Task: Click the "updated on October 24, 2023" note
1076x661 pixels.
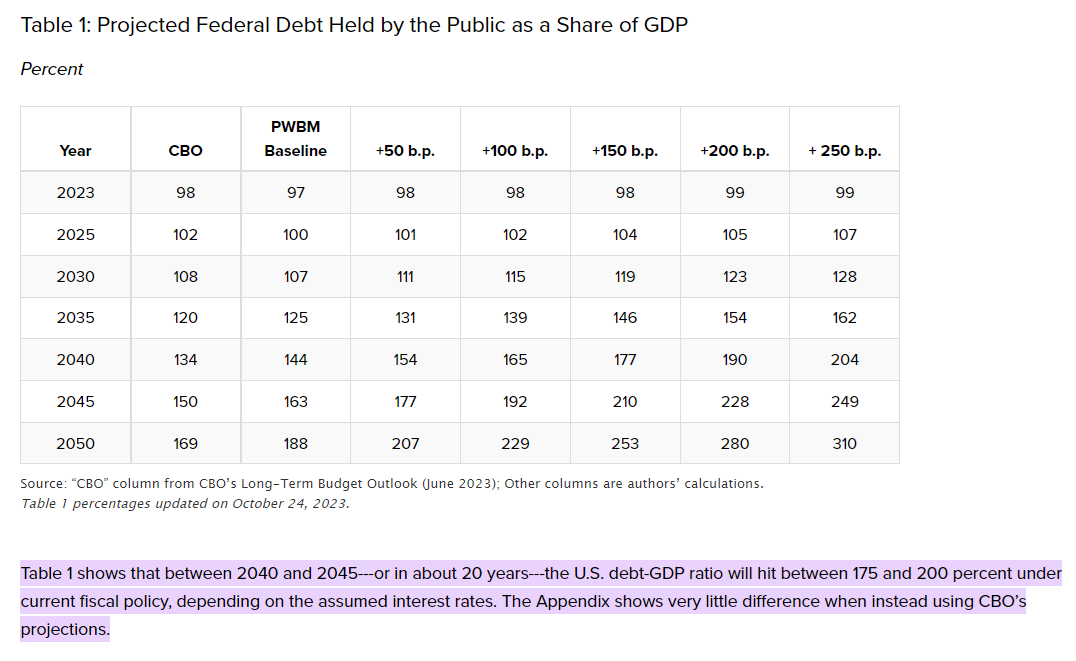Action: tap(185, 503)
